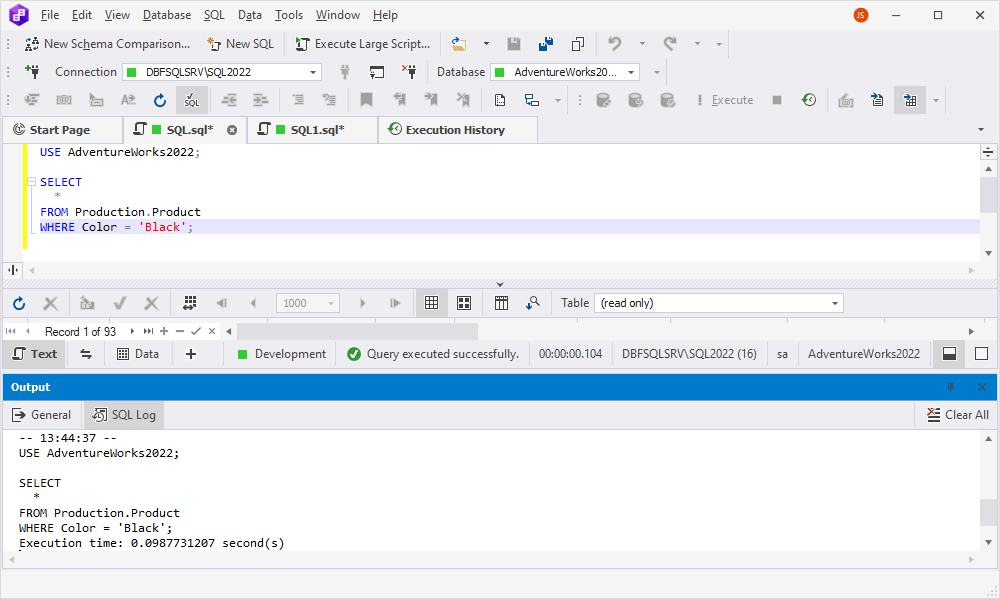This screenshot has height=599, width=1000.
Task: Jump to last record in navigator
Action: pyautogui.click(x=148, y=331)
